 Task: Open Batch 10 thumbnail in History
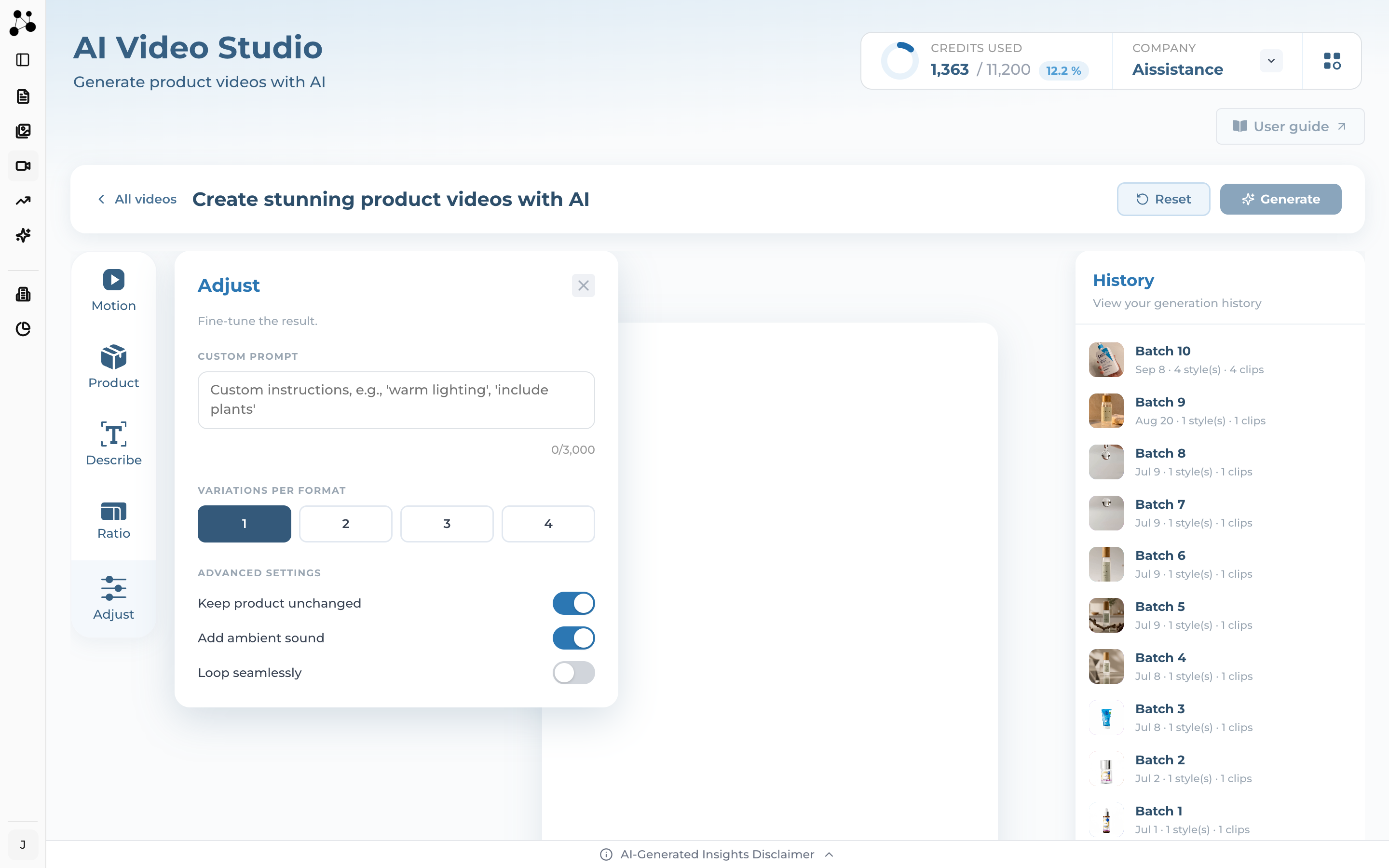[x=1106, y=360]
